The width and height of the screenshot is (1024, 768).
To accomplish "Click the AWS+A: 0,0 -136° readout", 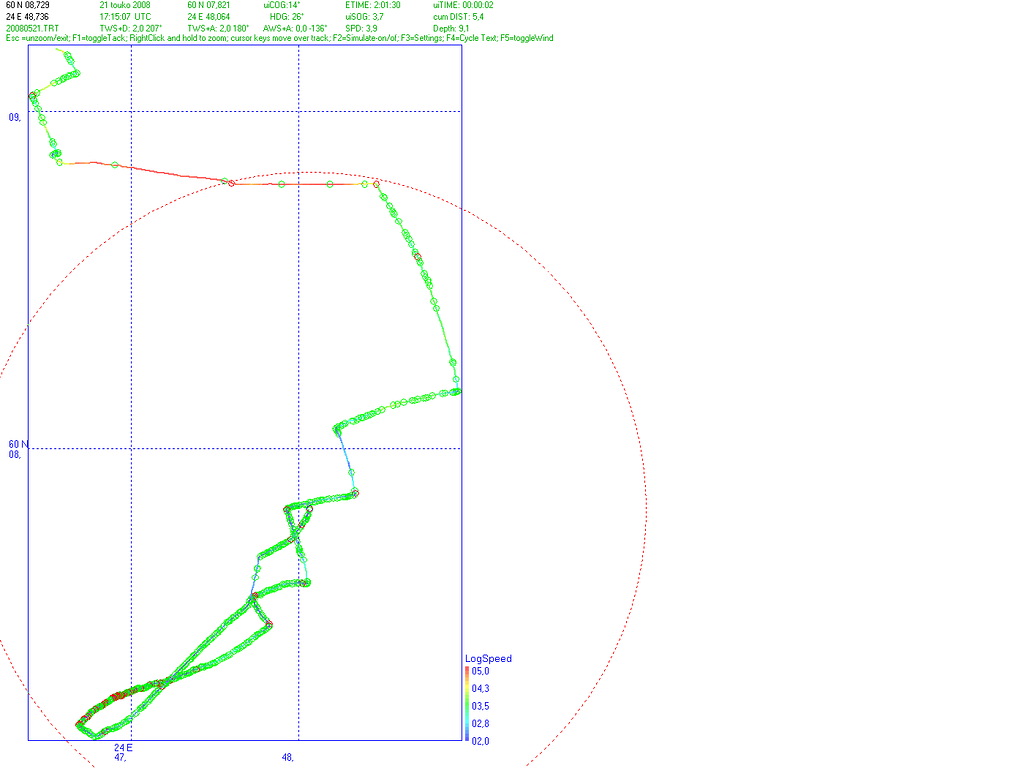I will 295,29.
